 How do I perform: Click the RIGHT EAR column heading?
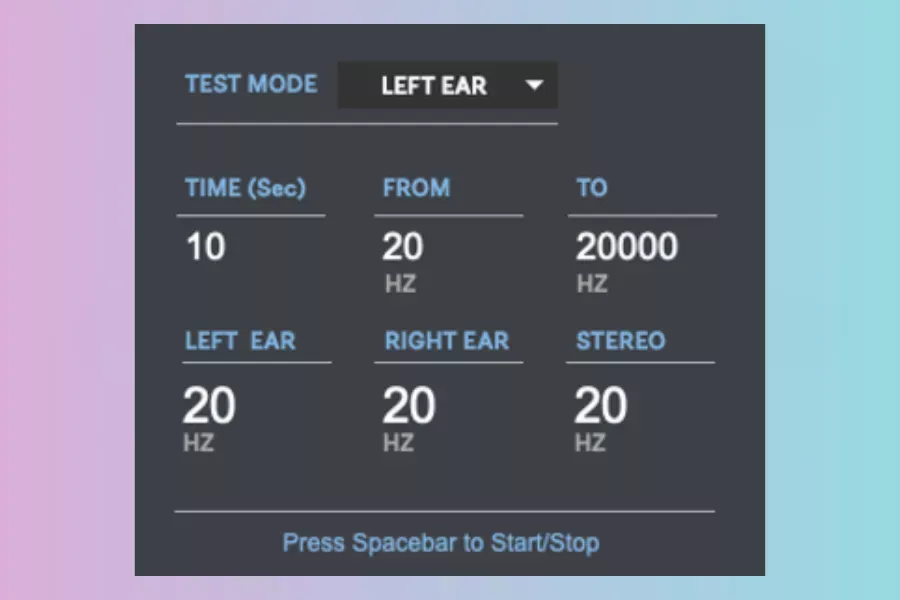coord(447,341)
